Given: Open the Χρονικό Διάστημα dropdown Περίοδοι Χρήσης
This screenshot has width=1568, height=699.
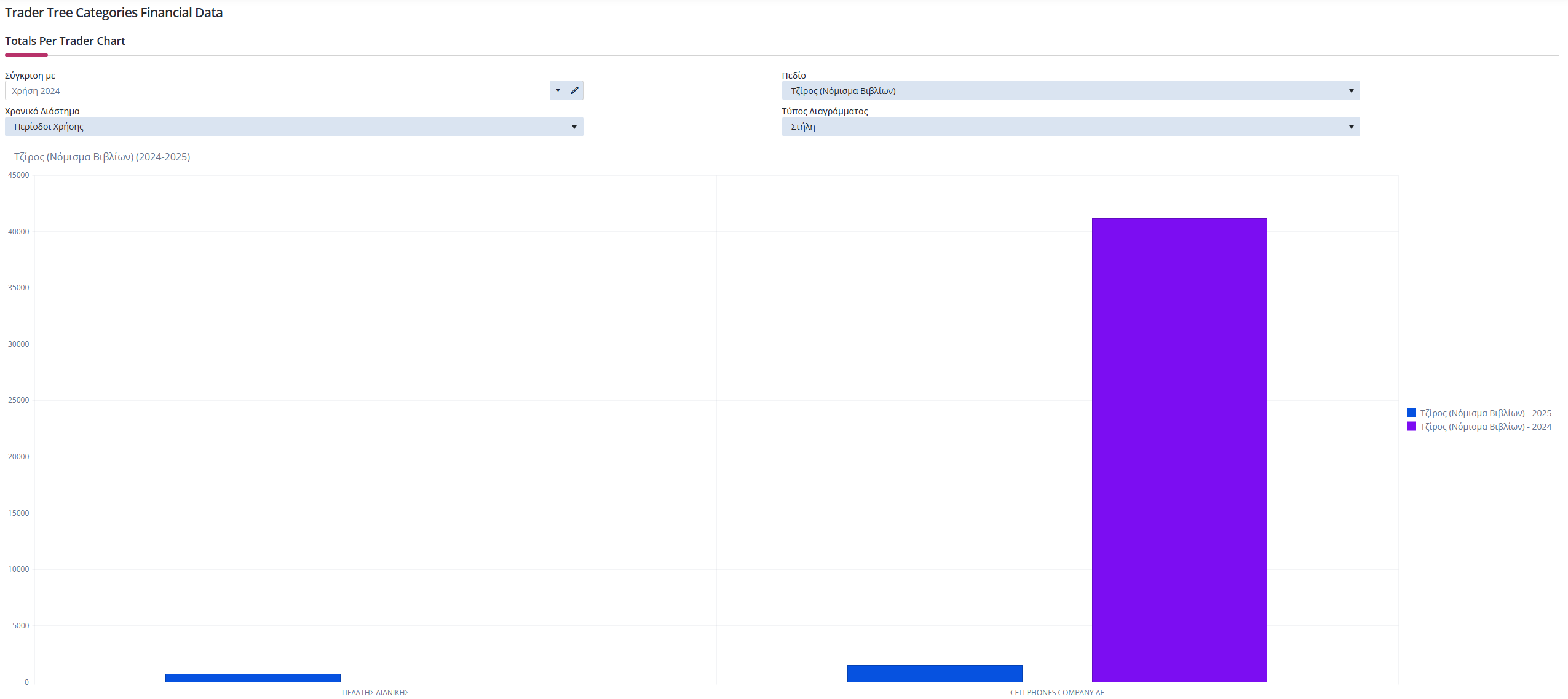Looking at the screenshot, I should 294,127.
